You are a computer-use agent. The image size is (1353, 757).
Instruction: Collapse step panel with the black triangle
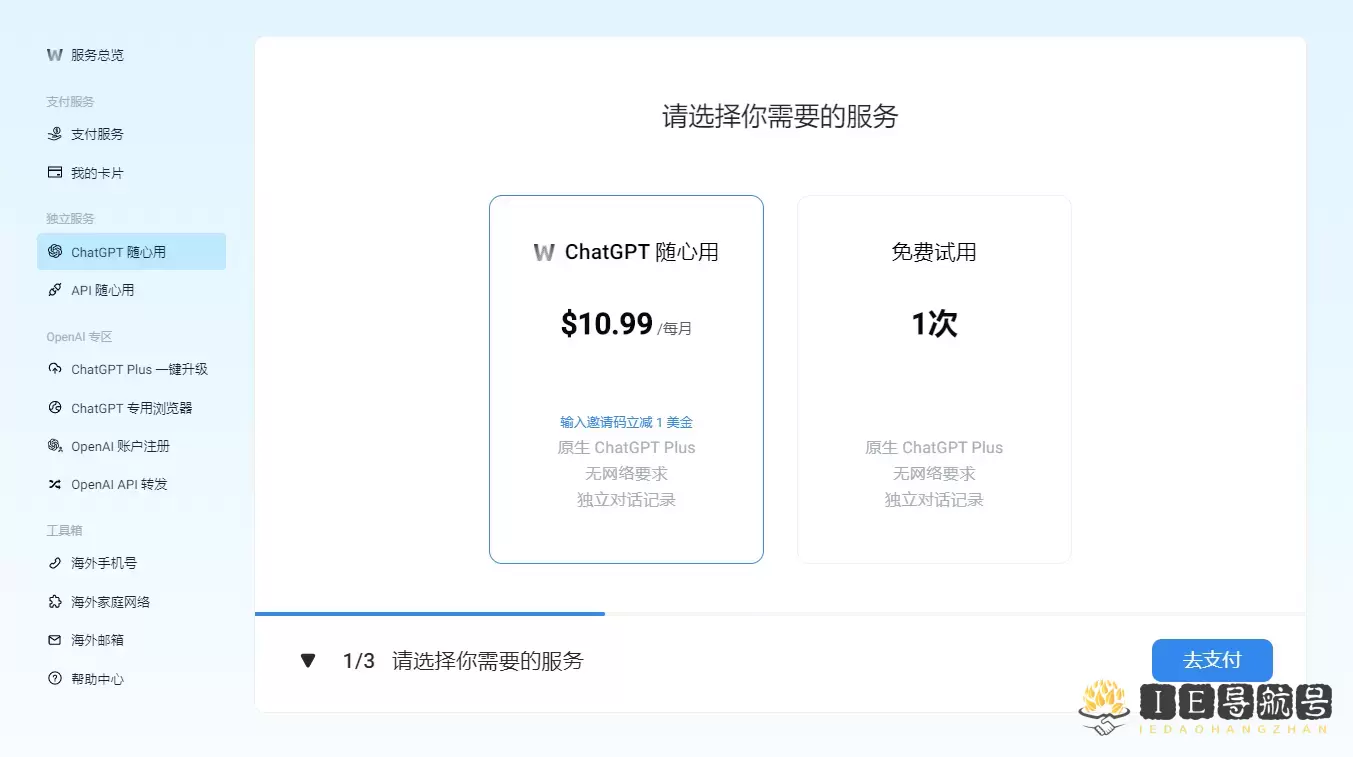pos(308,661)
